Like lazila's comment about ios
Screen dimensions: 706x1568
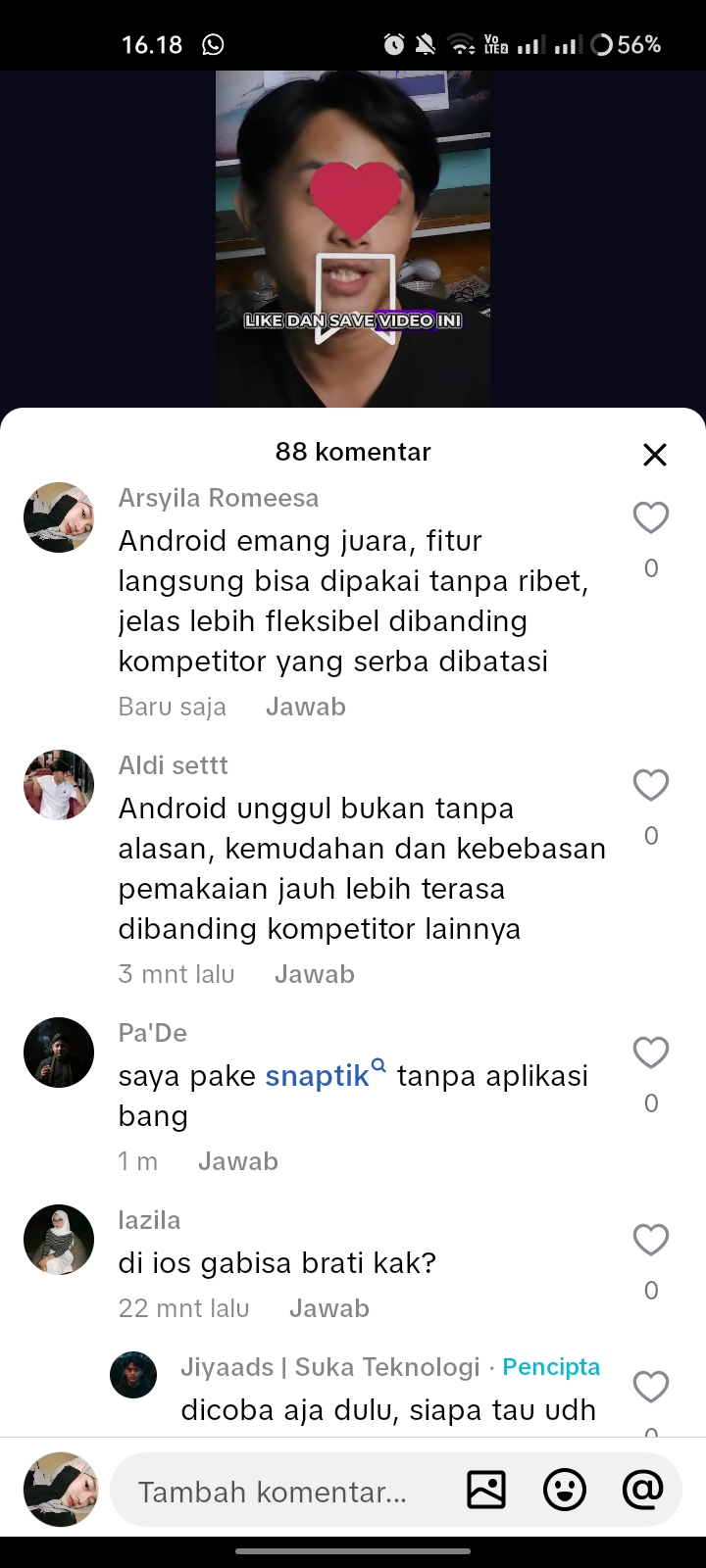coord(651,1240)
